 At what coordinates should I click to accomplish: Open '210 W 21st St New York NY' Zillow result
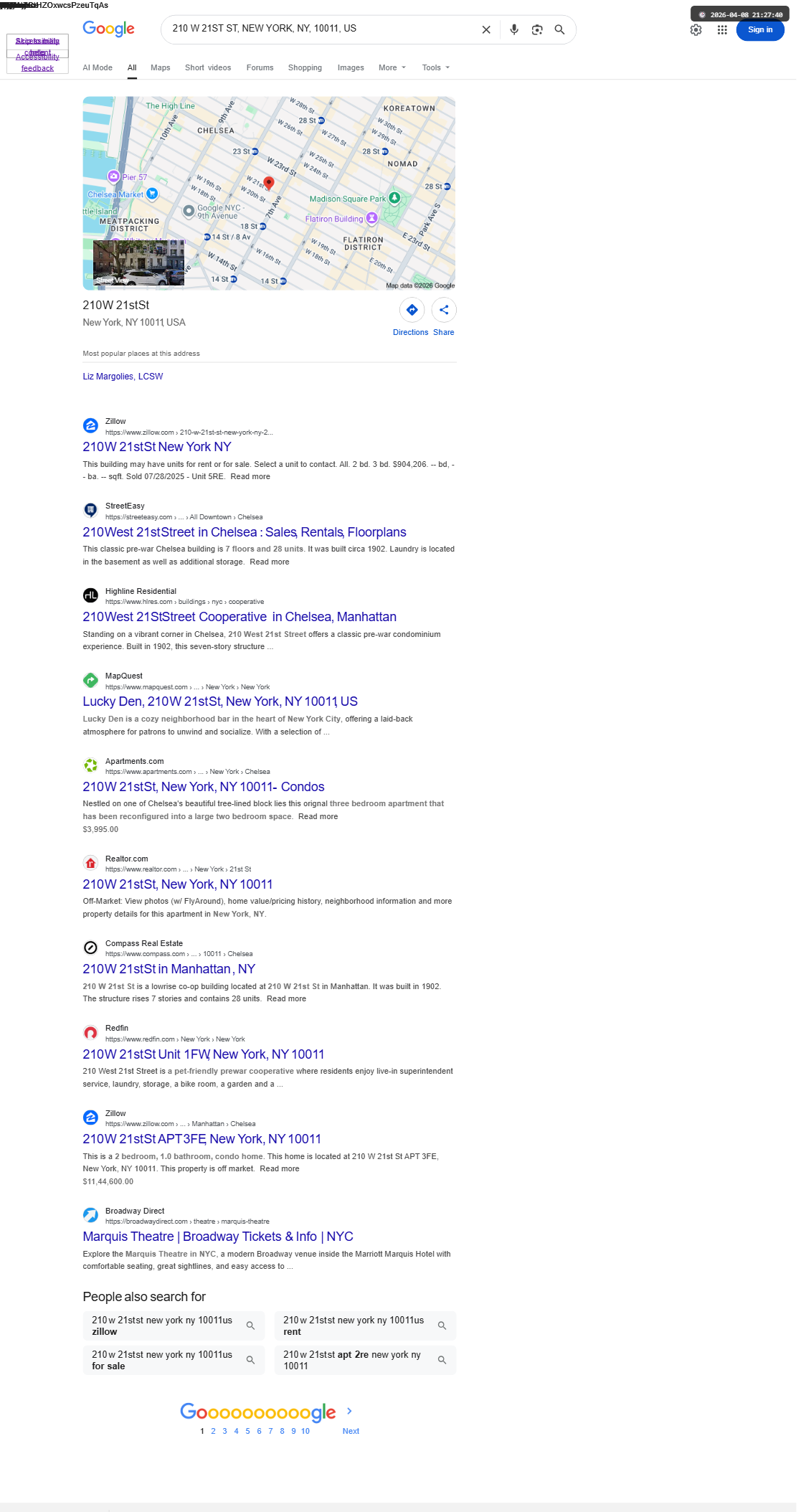pos(157,447)
